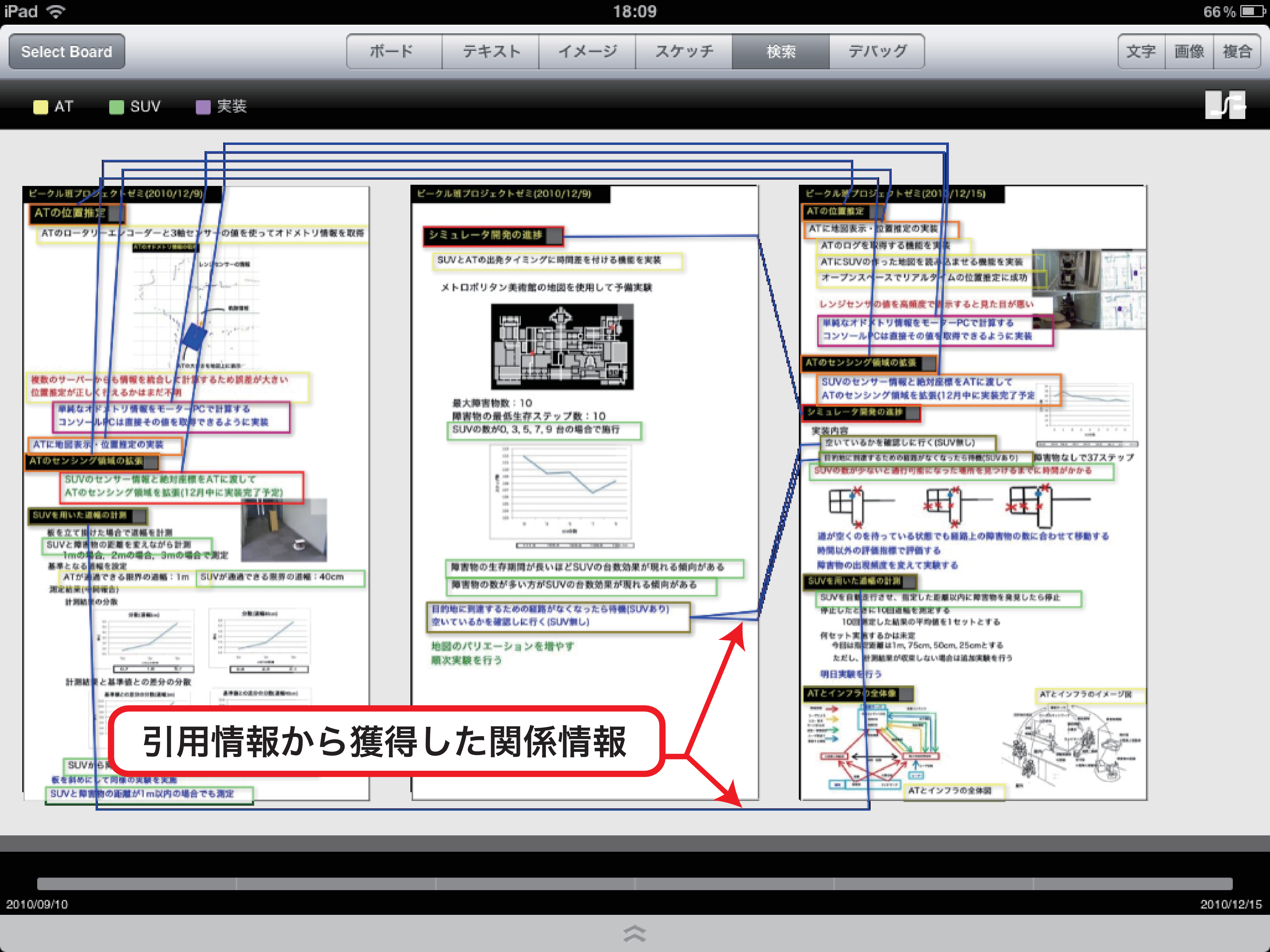This screenshot has height=952, width=1270.
Task: Click the Select Board button
Action: pos(67,52)
